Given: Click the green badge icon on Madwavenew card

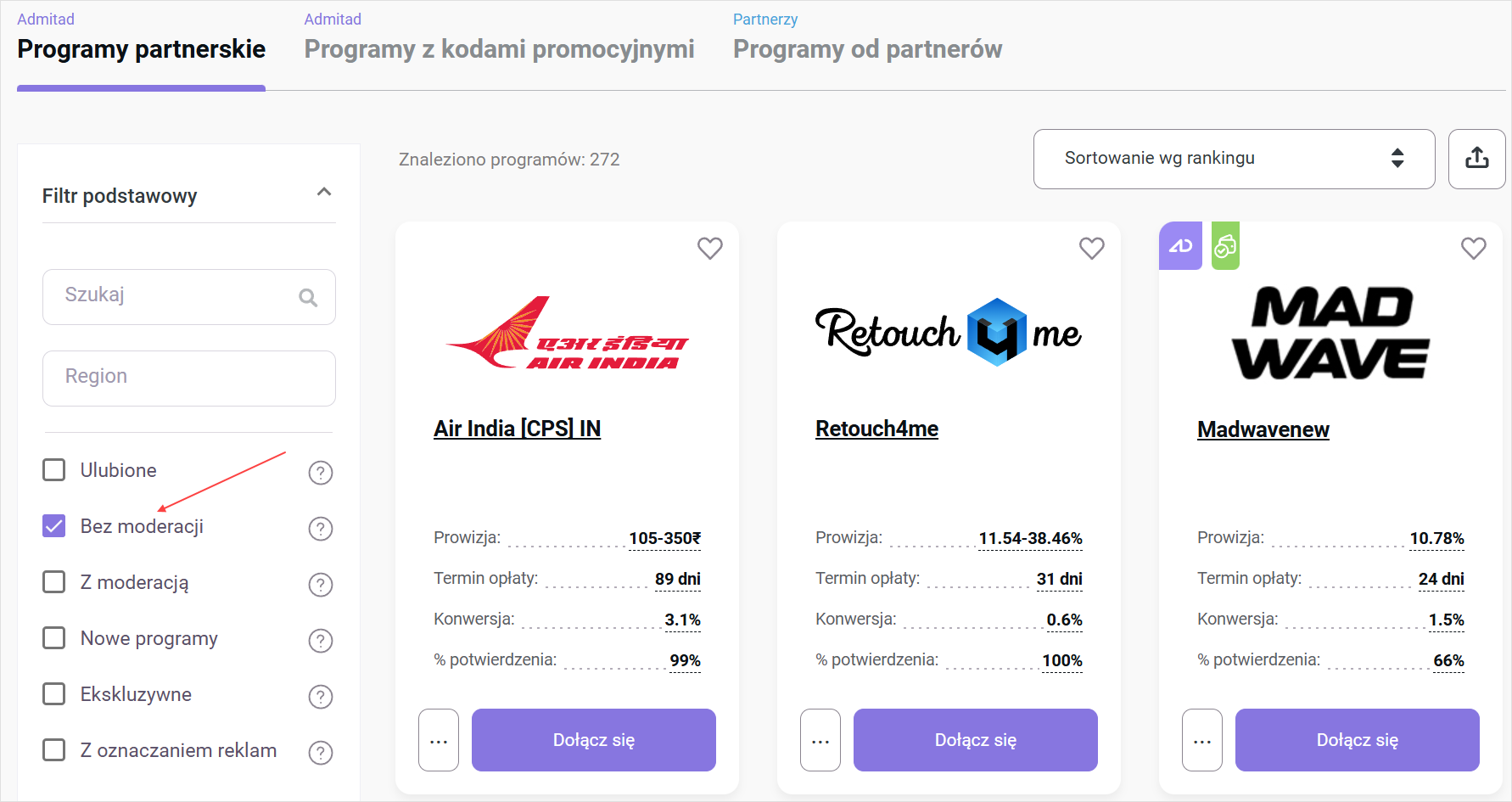Looking at the screenshot, I should point(1225,246).
